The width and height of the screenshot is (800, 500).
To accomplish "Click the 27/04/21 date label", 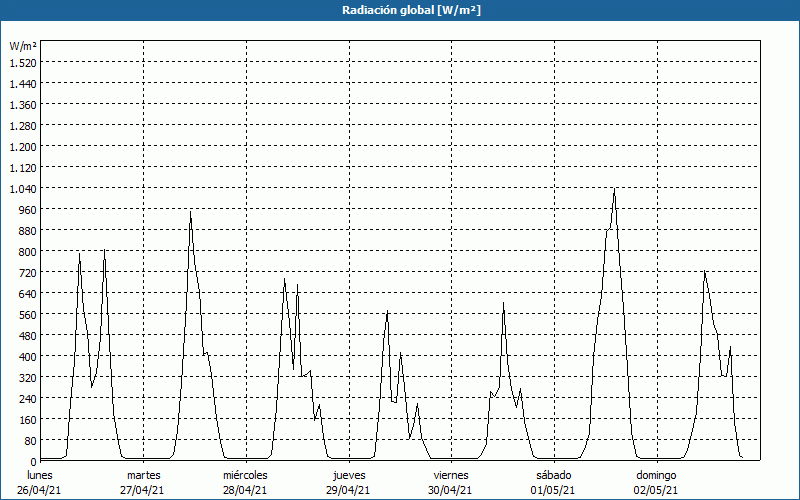I will (x=142, y=490).
